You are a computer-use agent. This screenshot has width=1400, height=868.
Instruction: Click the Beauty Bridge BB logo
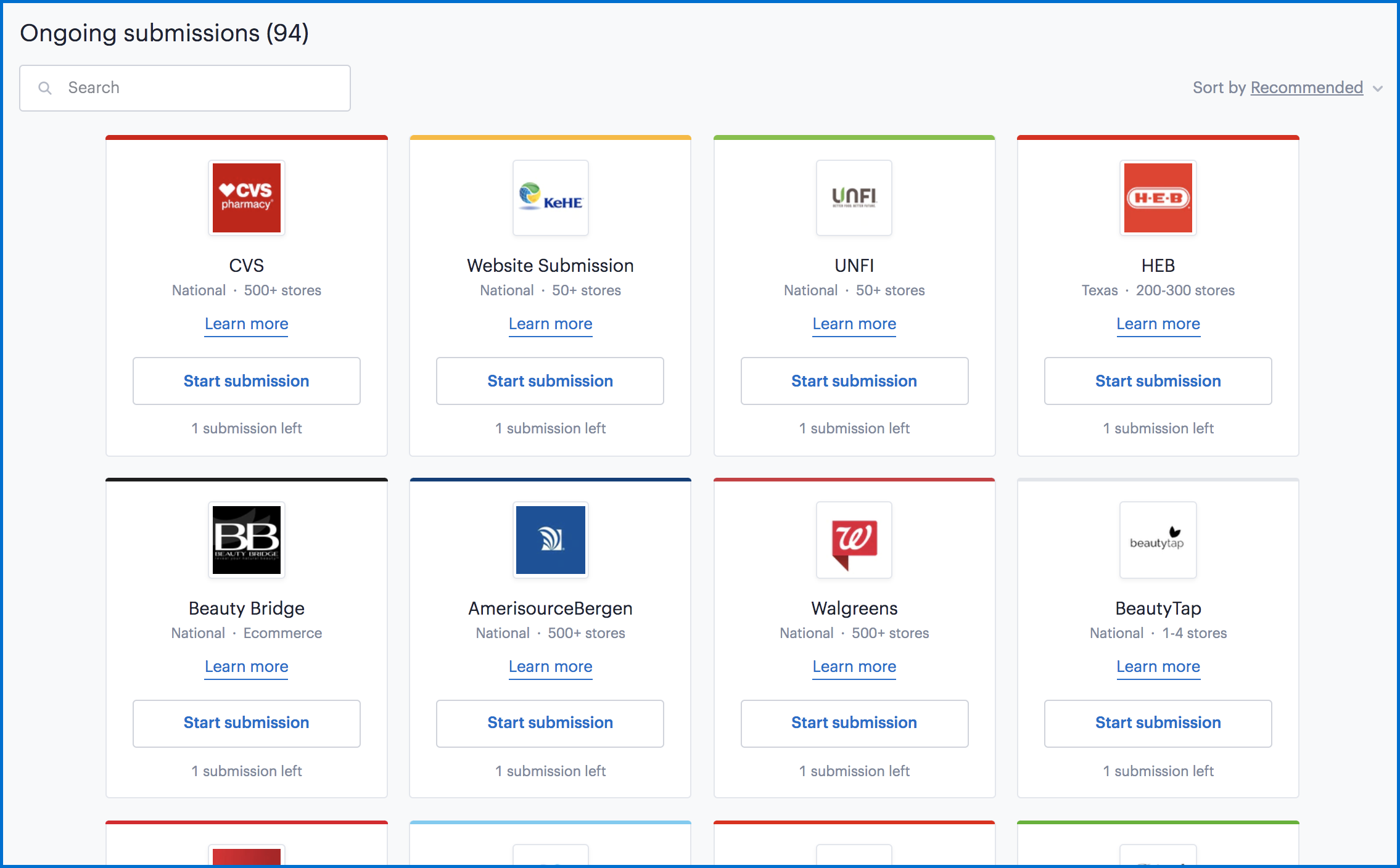(247, 540)
